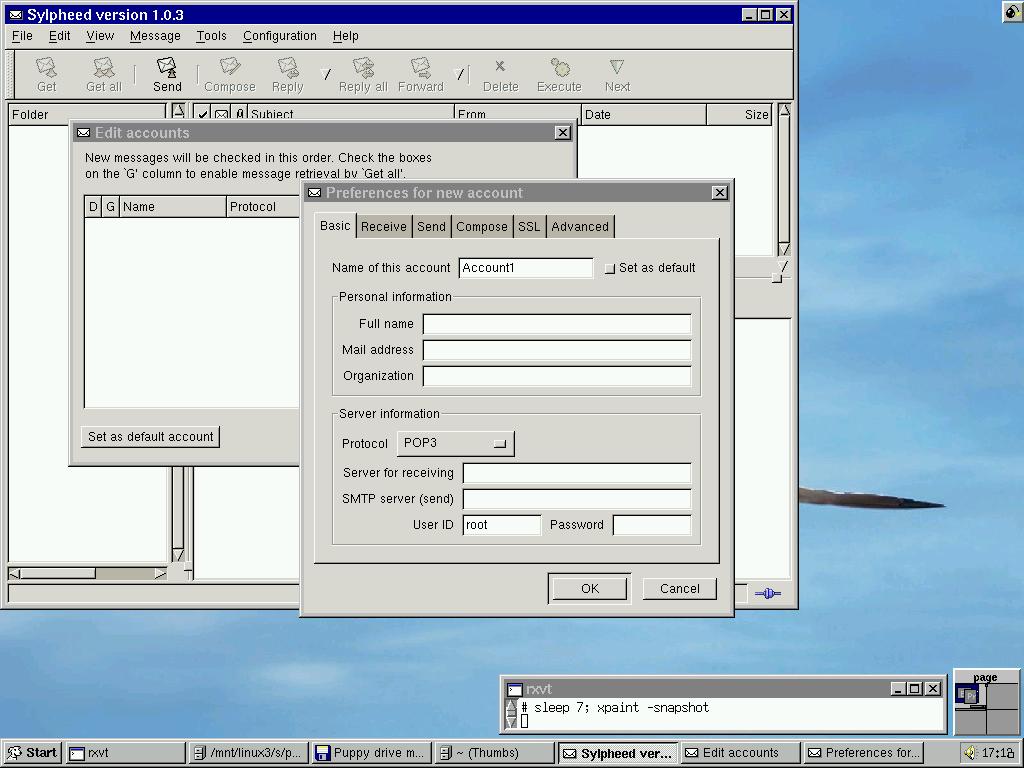Open the Protocol POP3 dropdown

tap(455, 443)
